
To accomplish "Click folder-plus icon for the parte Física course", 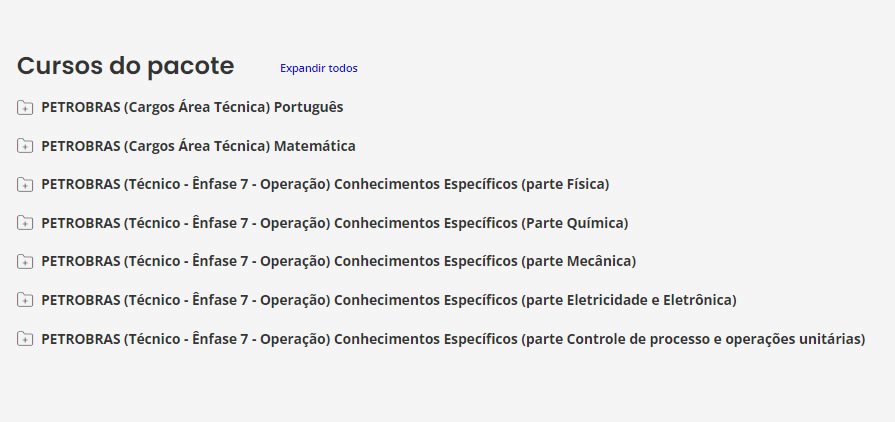I will point(25,184).
